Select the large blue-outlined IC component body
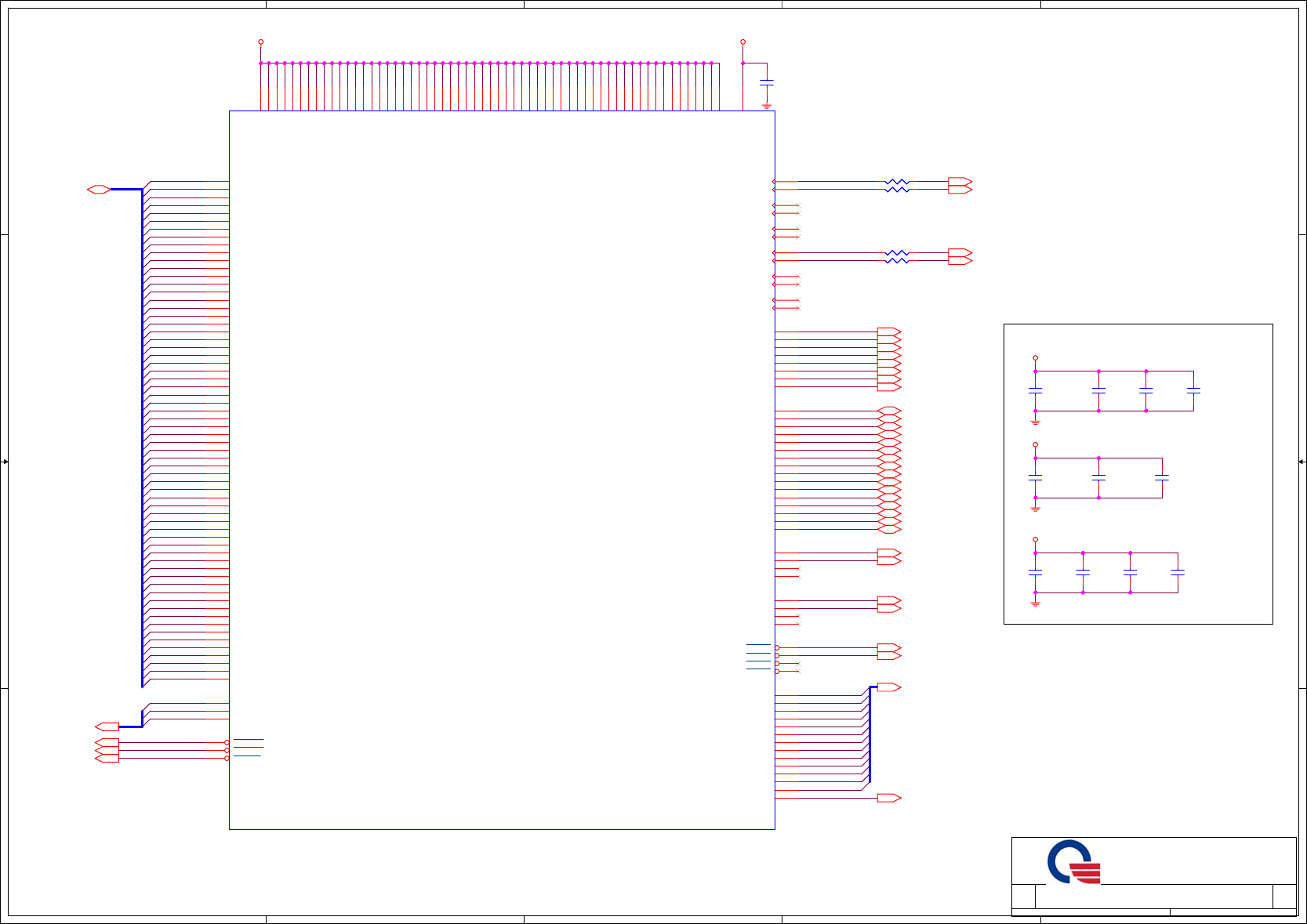The height and width of the screenshot is (924, 1307). click(502, 469)
